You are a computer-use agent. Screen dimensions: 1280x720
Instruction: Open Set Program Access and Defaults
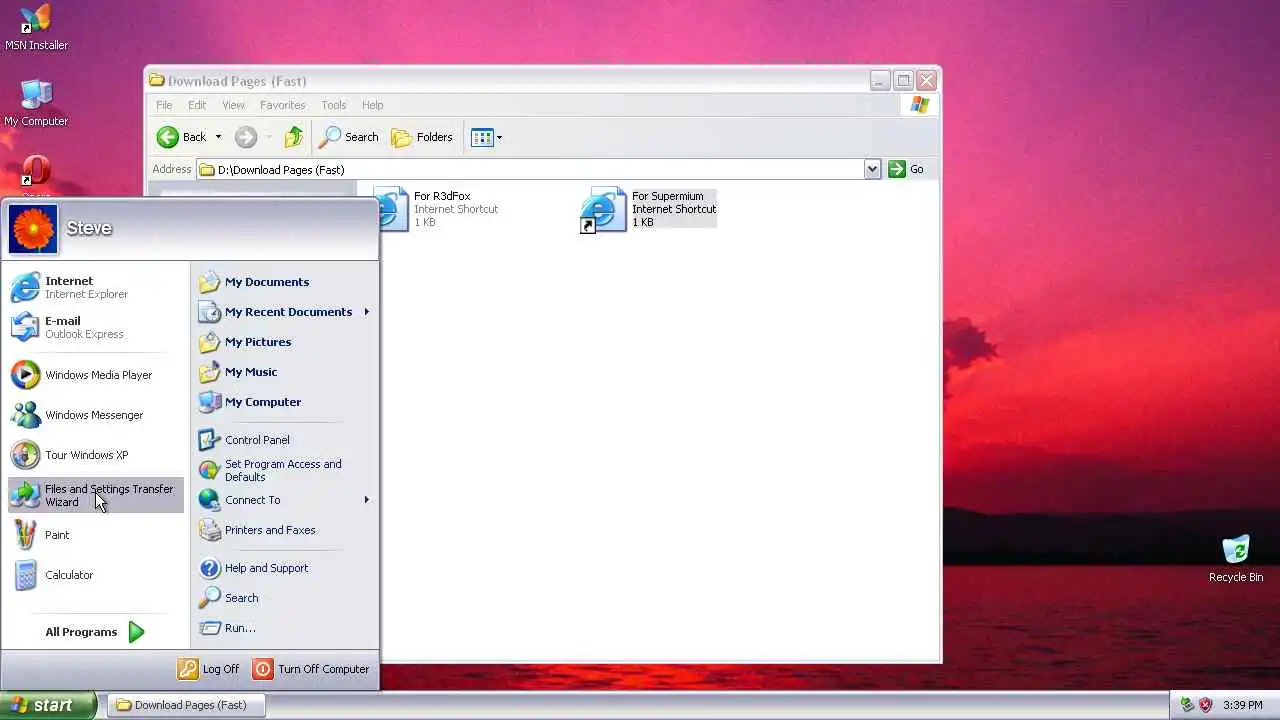284,470
